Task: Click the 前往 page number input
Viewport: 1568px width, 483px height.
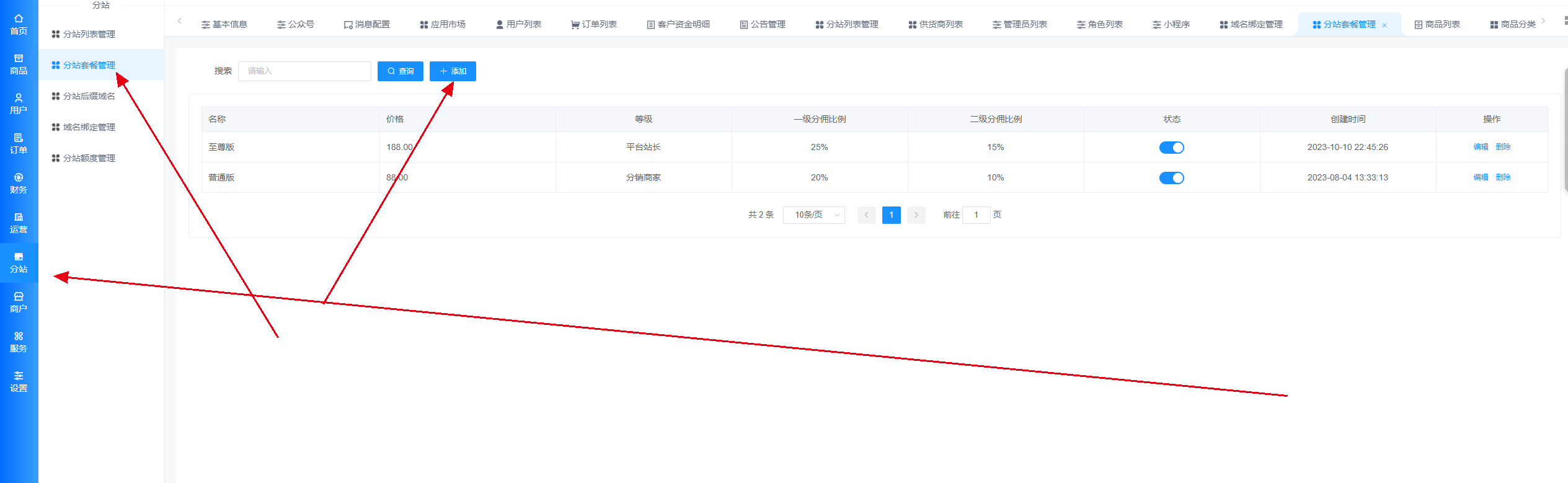Action: click(976, 215)
